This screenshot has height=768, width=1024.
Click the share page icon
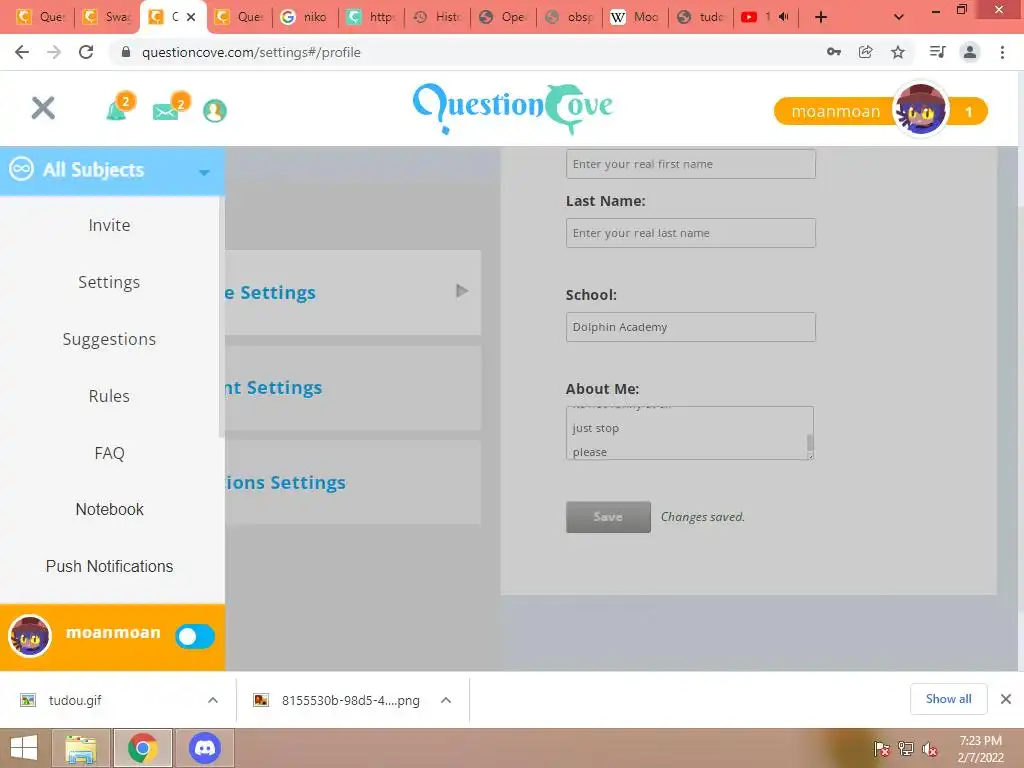[x=866, y=52]
